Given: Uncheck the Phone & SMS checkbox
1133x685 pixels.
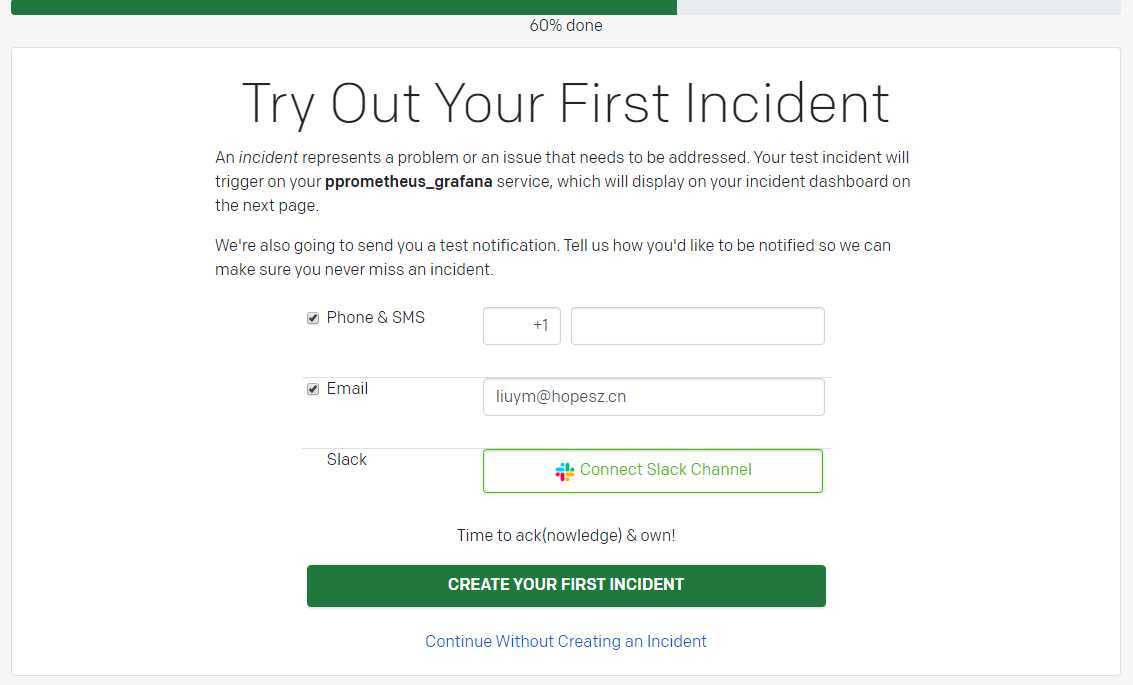Looking at the screenshot, I should pyautogui.click(x=313, y=319).
